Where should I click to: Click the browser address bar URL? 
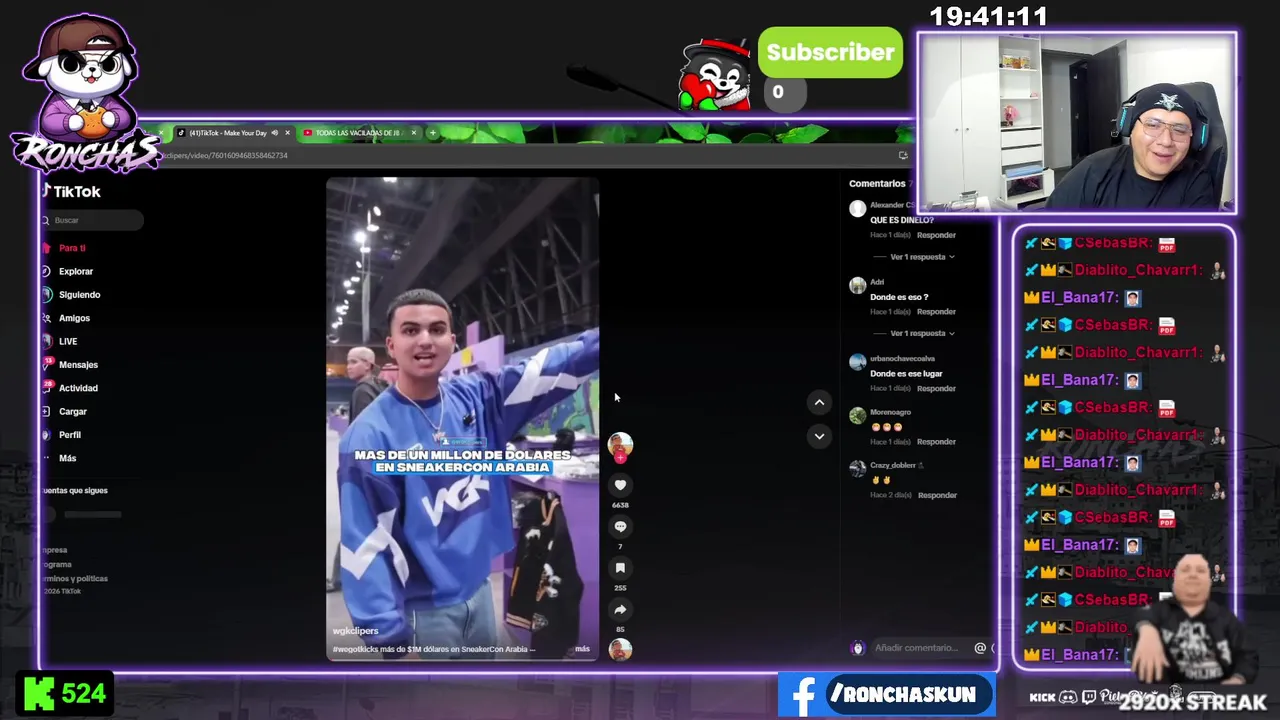click(x=224, y=155)
